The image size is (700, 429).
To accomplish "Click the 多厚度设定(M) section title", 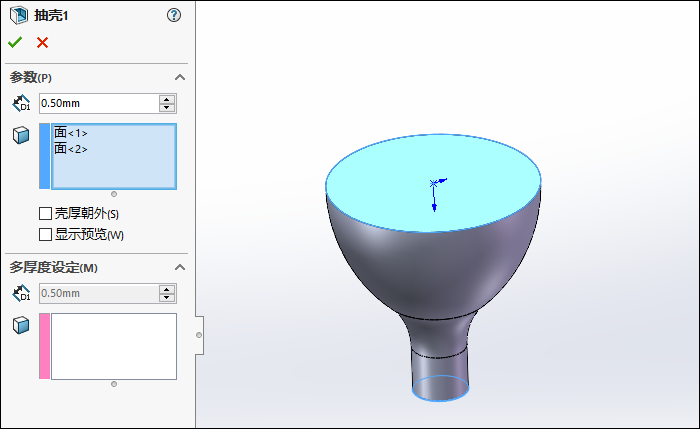I will pos(54,267).
